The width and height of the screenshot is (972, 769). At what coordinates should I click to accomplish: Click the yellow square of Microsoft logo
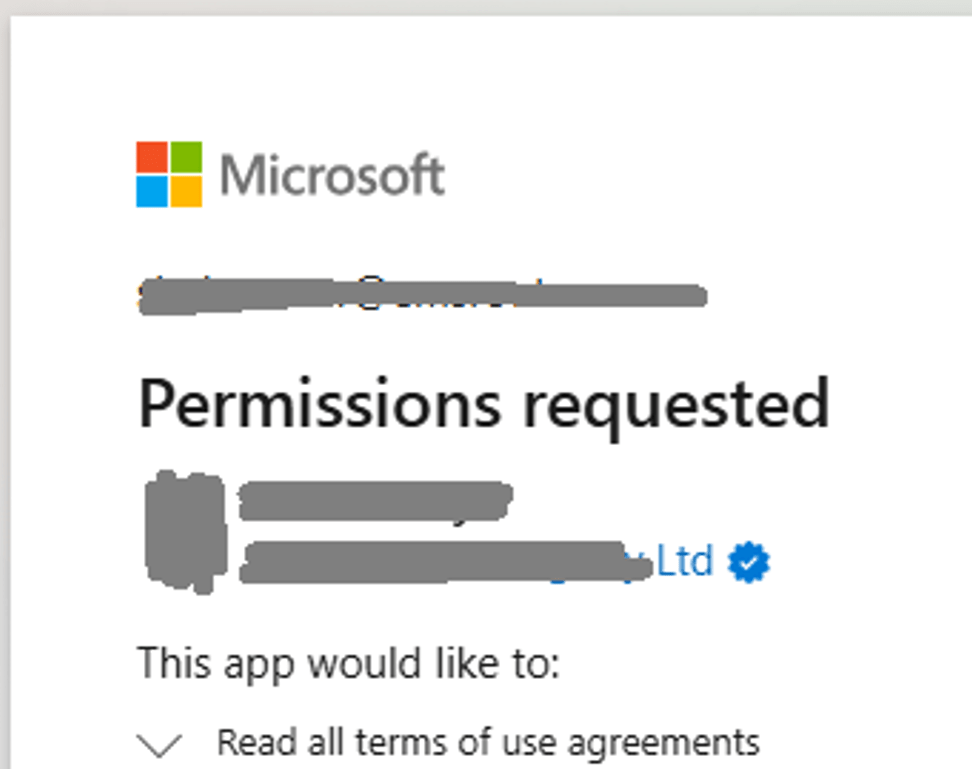[x=186, y=191]
